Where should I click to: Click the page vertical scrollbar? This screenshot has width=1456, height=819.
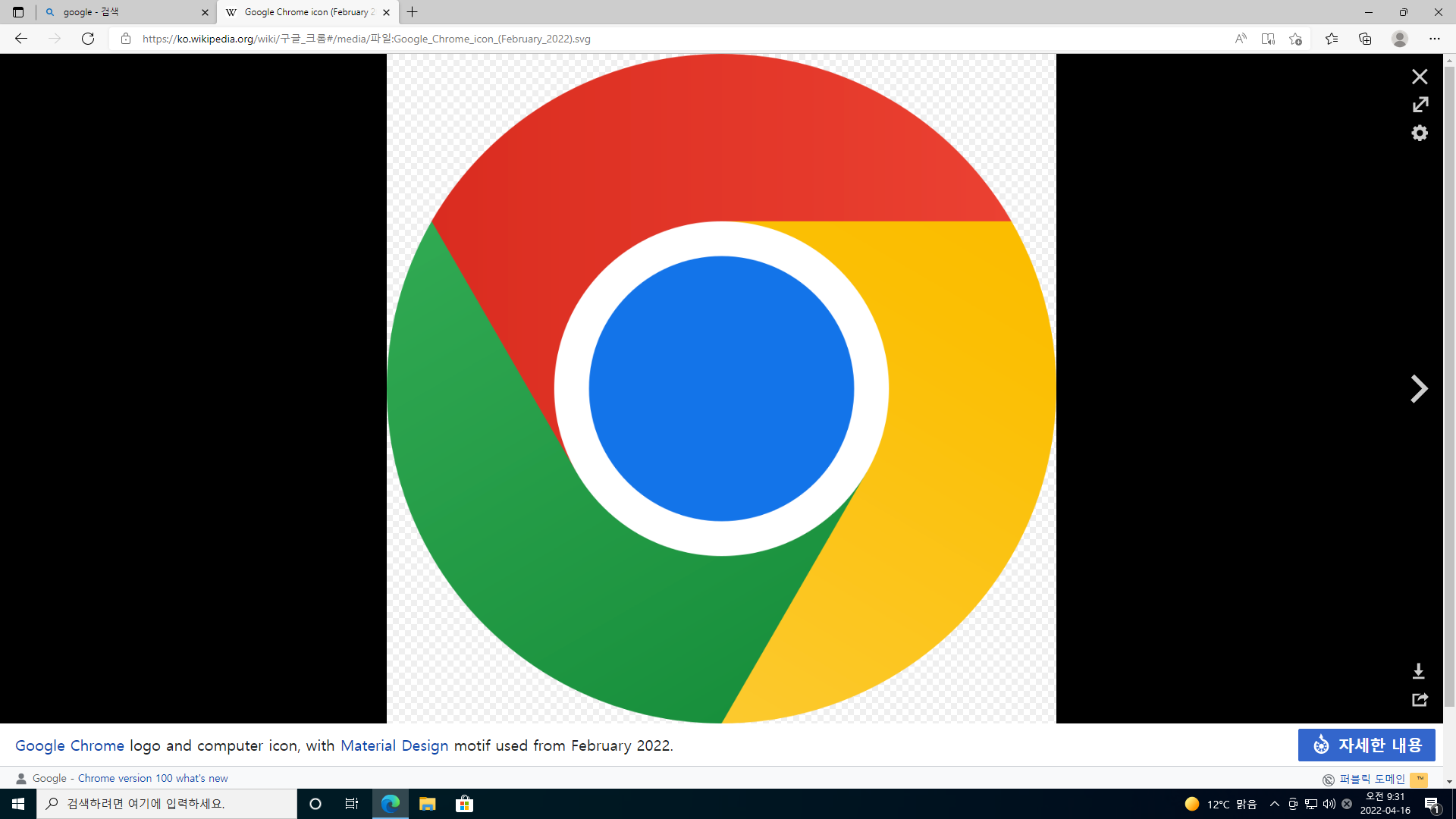1449,387
